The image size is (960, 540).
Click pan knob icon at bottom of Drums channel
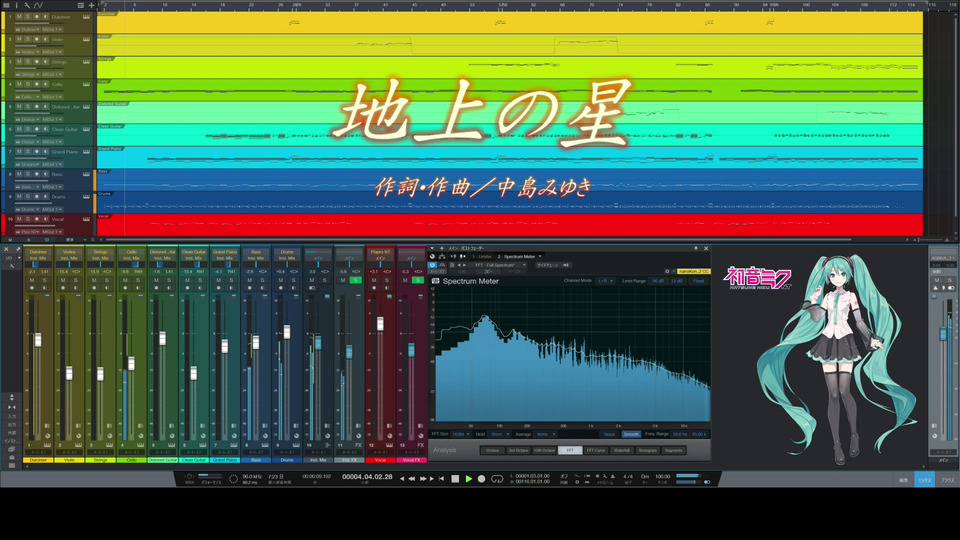click(296, 436)
